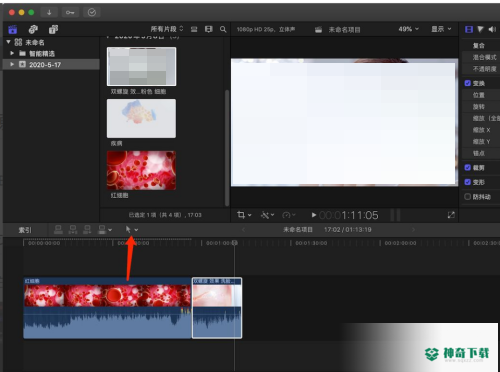Click the import media arrow button
Screen dimensions: 500x372
pyautogui.click(x=49, y=12)
